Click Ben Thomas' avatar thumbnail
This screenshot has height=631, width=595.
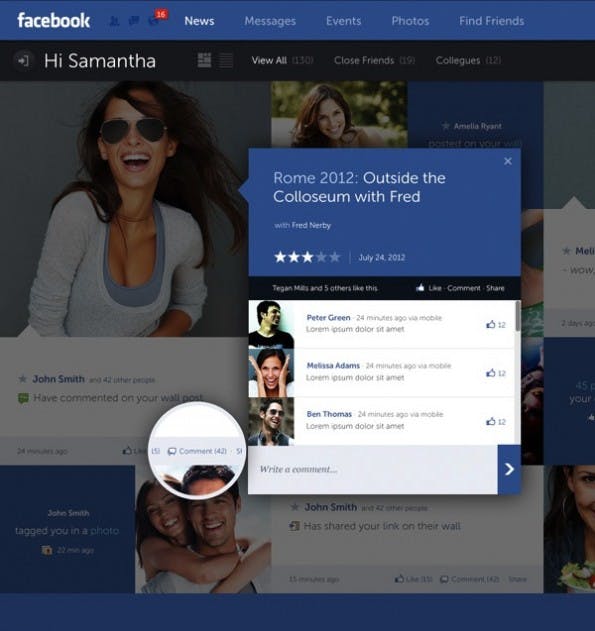click(271, 421)
